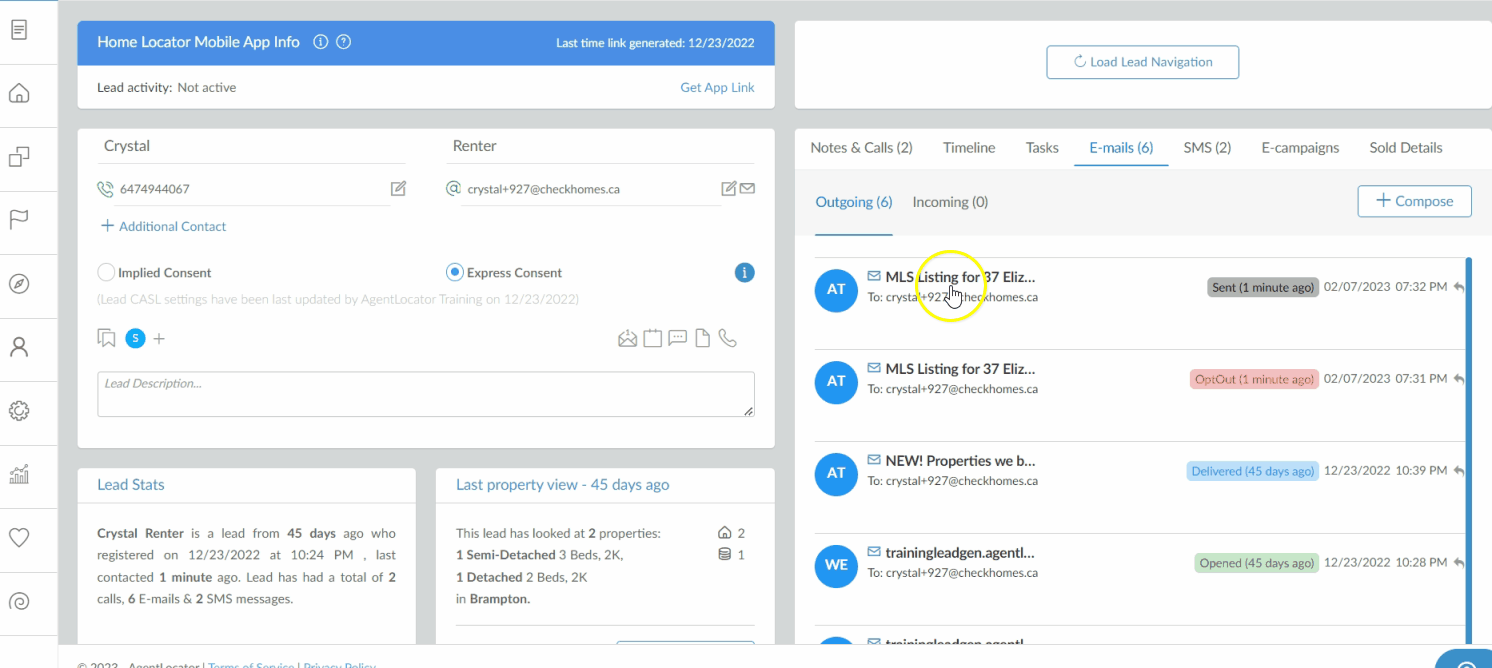Open the MLS Listing email with OptOut status
This screenshot has width=1492, height=668.
click(960, 369)
